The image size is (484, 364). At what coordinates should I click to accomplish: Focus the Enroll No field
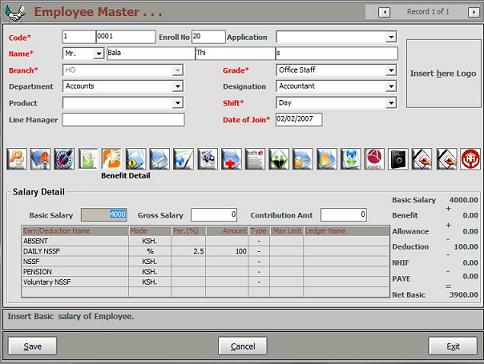[208, 37]
